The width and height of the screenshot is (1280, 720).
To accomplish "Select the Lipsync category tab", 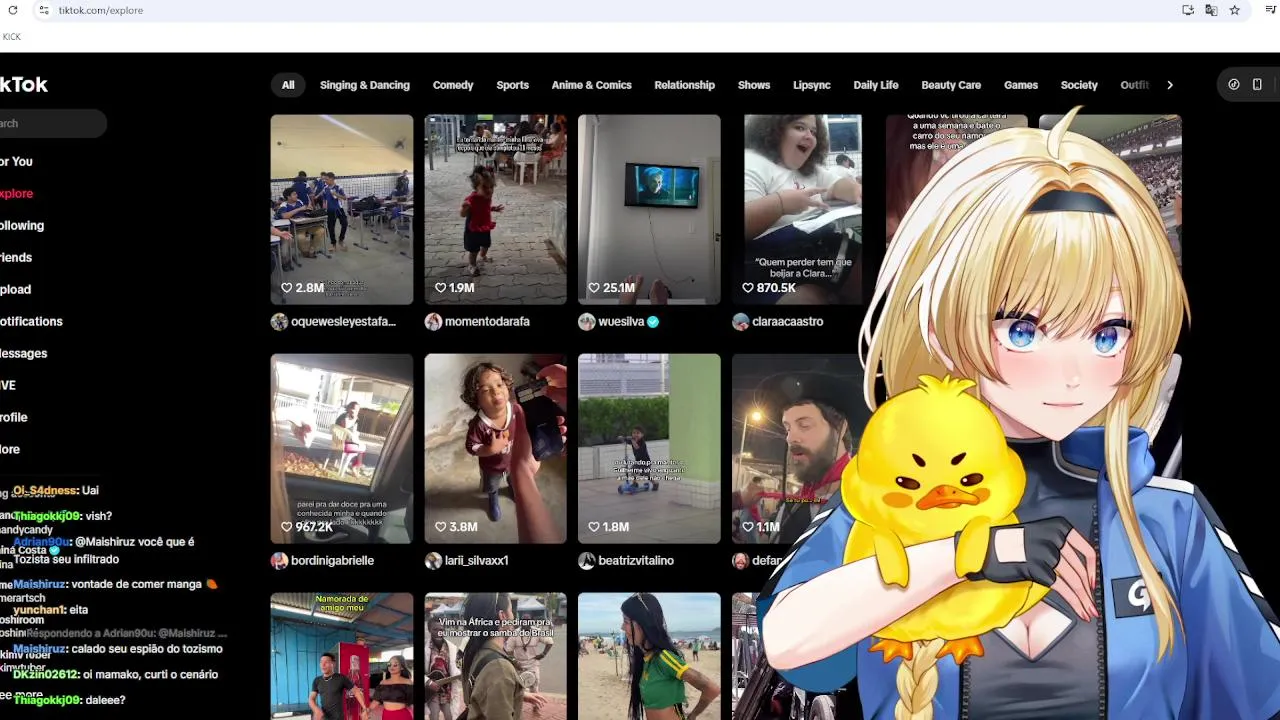I will click(812, 85).
